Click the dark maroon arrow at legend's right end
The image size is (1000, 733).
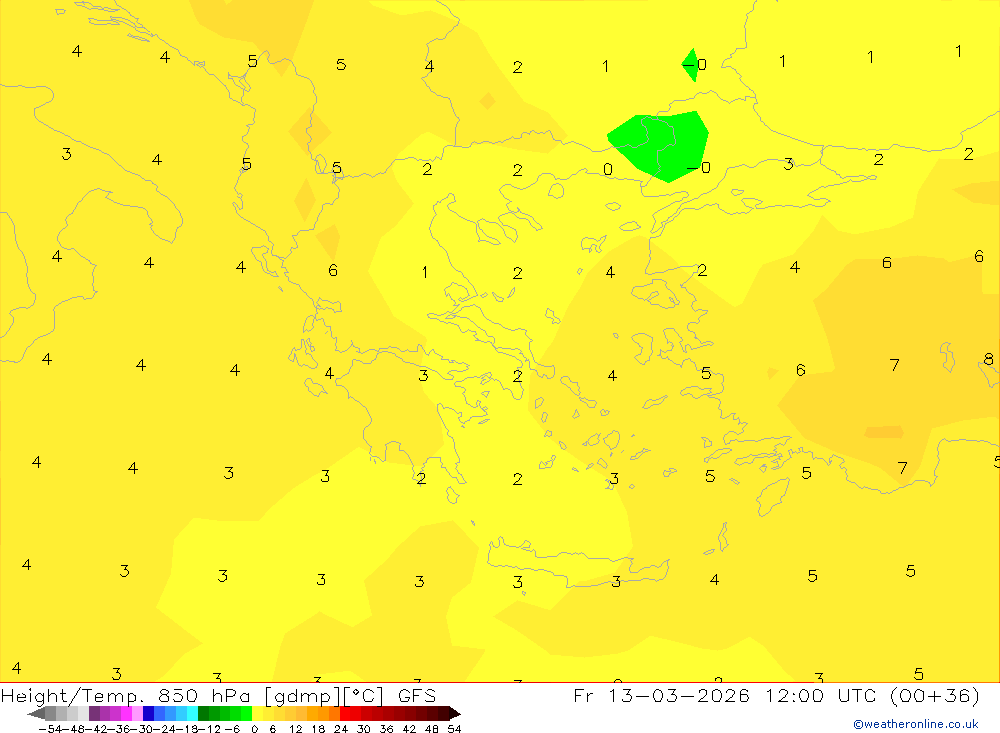(454, 713)
